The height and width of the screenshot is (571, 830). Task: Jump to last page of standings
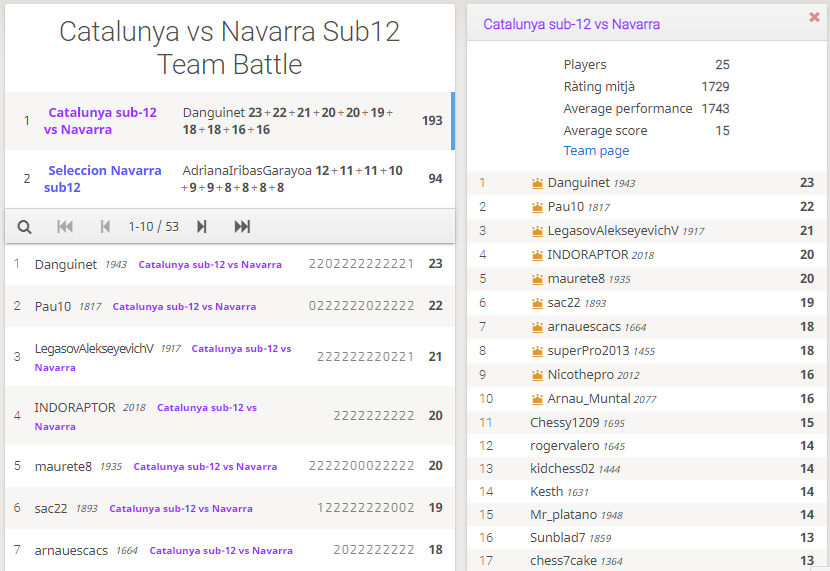coord(242,227)
